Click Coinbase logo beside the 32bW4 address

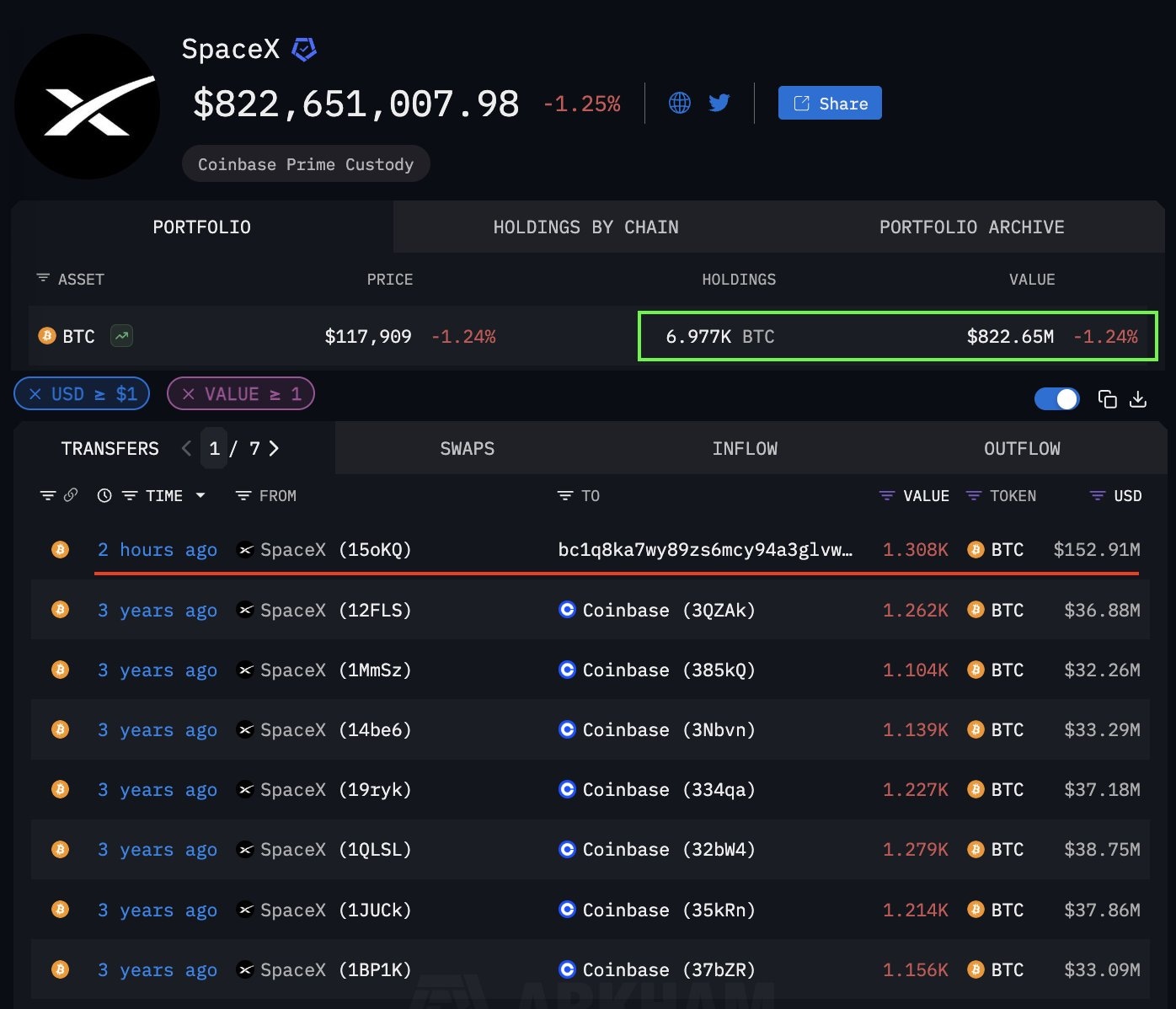click(568, 849)
